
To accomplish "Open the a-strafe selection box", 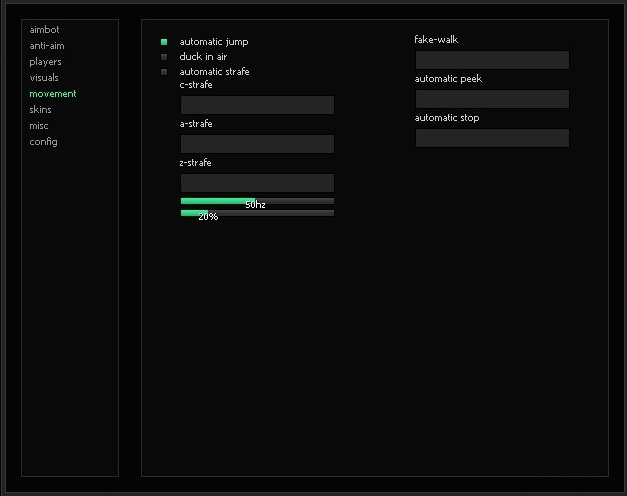I will point(257,144).
